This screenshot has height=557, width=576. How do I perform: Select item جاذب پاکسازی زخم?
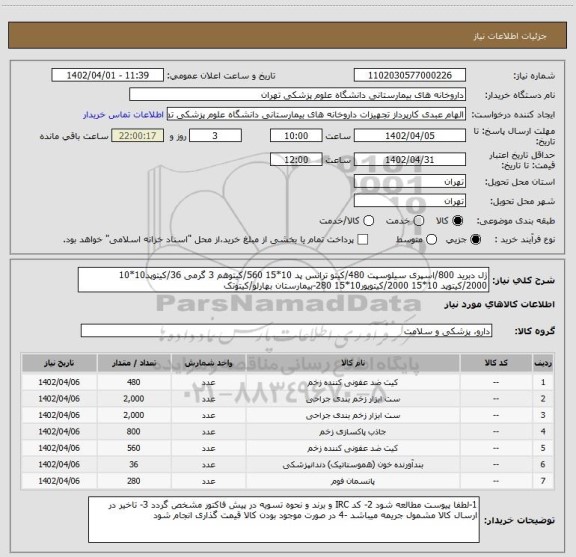pyautogui.click(x=353, y=432)
